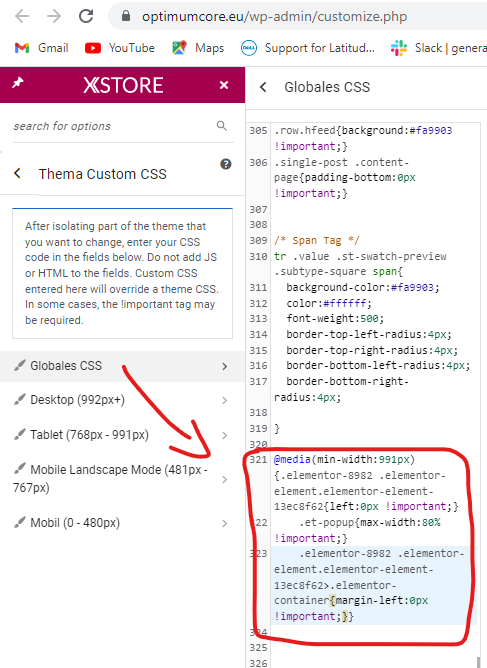
Task: Click the Gmail favicon icon
Action: point(22,48)
